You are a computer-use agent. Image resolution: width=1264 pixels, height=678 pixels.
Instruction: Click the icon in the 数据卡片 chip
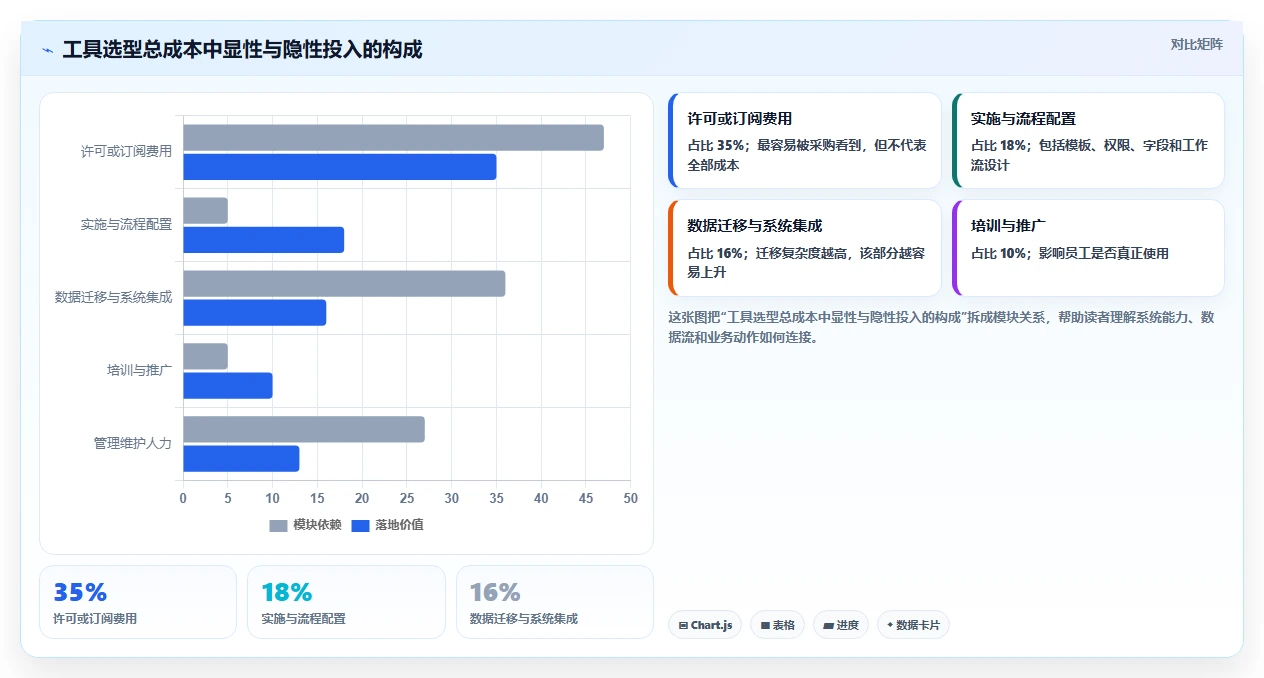(890, 625)
